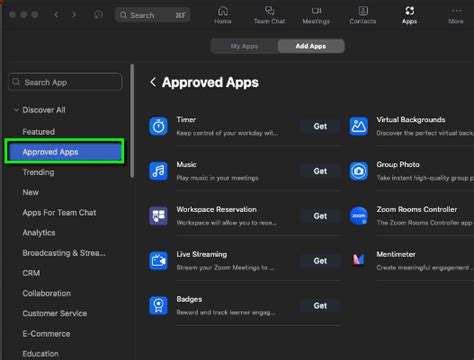Screen dimensions: 474x360
Task: Click the global Search field
Action: (153, 15)
